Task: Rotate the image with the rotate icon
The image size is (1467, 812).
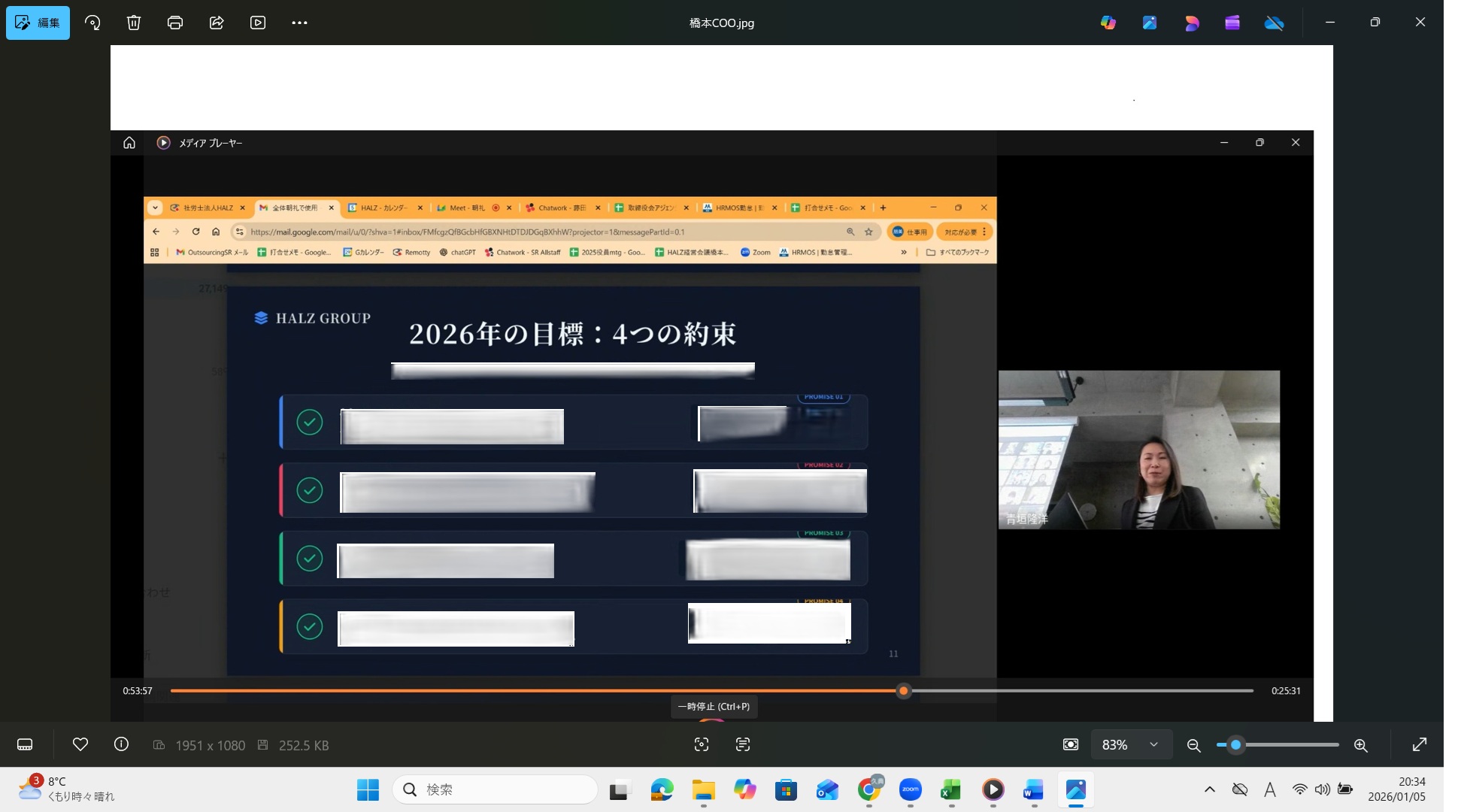Action: (x=92, y=23)
